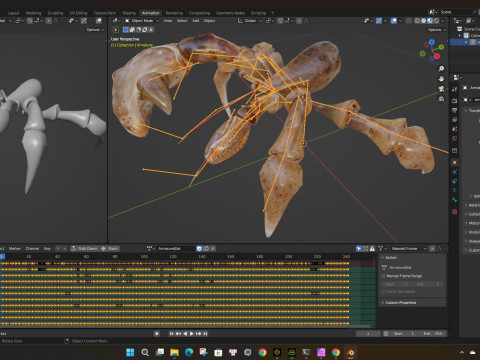
Task: Open the Shading workspace tab
Action: (129, 13)
